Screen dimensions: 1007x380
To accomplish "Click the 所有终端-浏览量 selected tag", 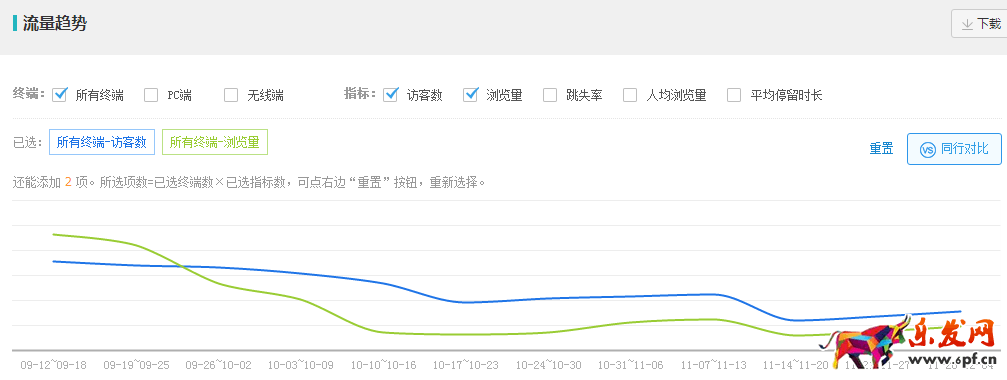I will [x=215, y=142].
